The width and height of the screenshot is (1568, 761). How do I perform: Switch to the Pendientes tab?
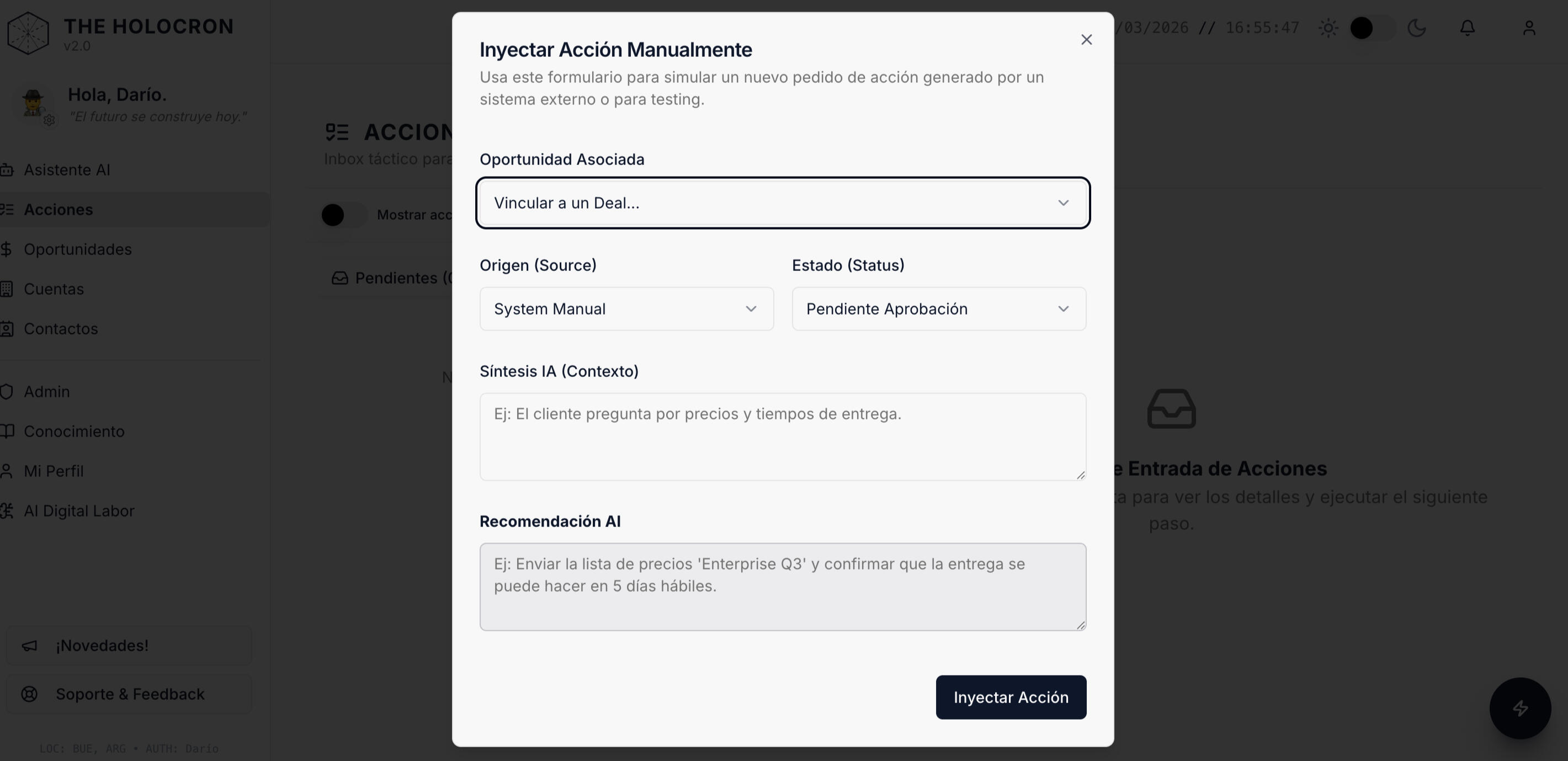click(396, 278)
